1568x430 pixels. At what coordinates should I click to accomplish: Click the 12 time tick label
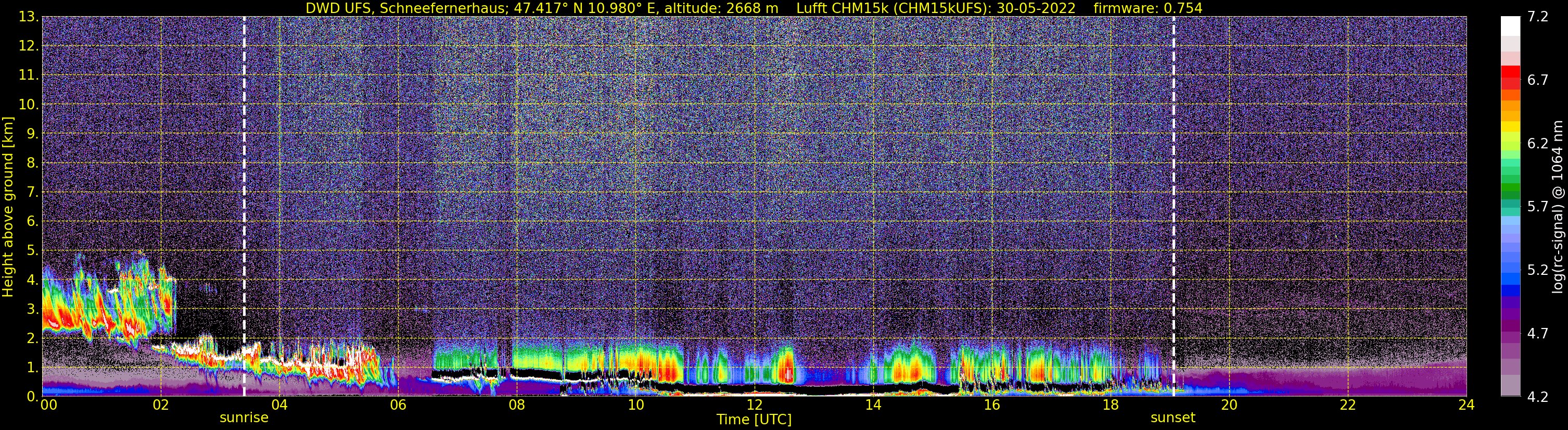coord(754,405)
